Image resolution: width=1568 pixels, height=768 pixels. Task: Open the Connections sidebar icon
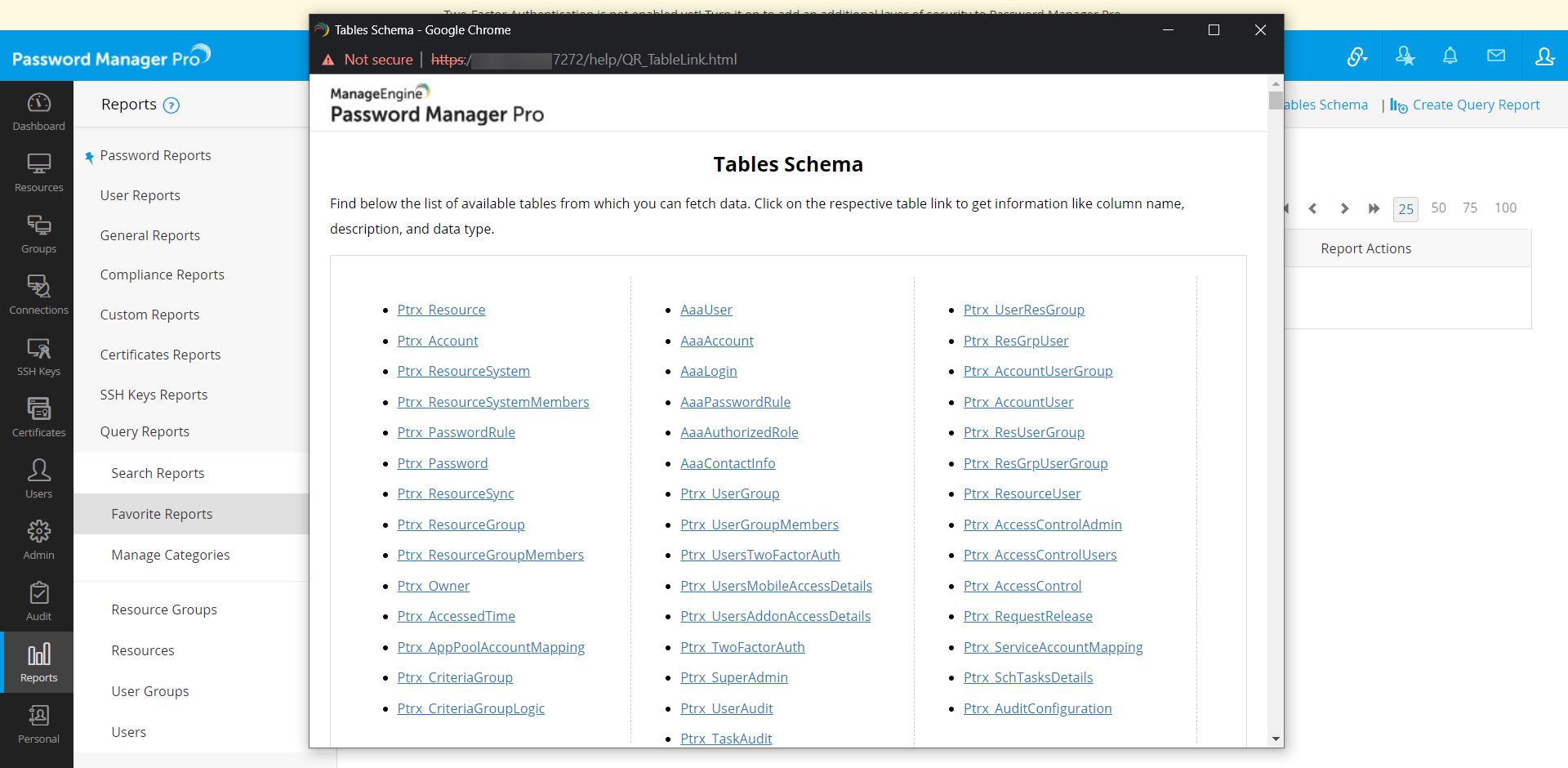(38, 288)
